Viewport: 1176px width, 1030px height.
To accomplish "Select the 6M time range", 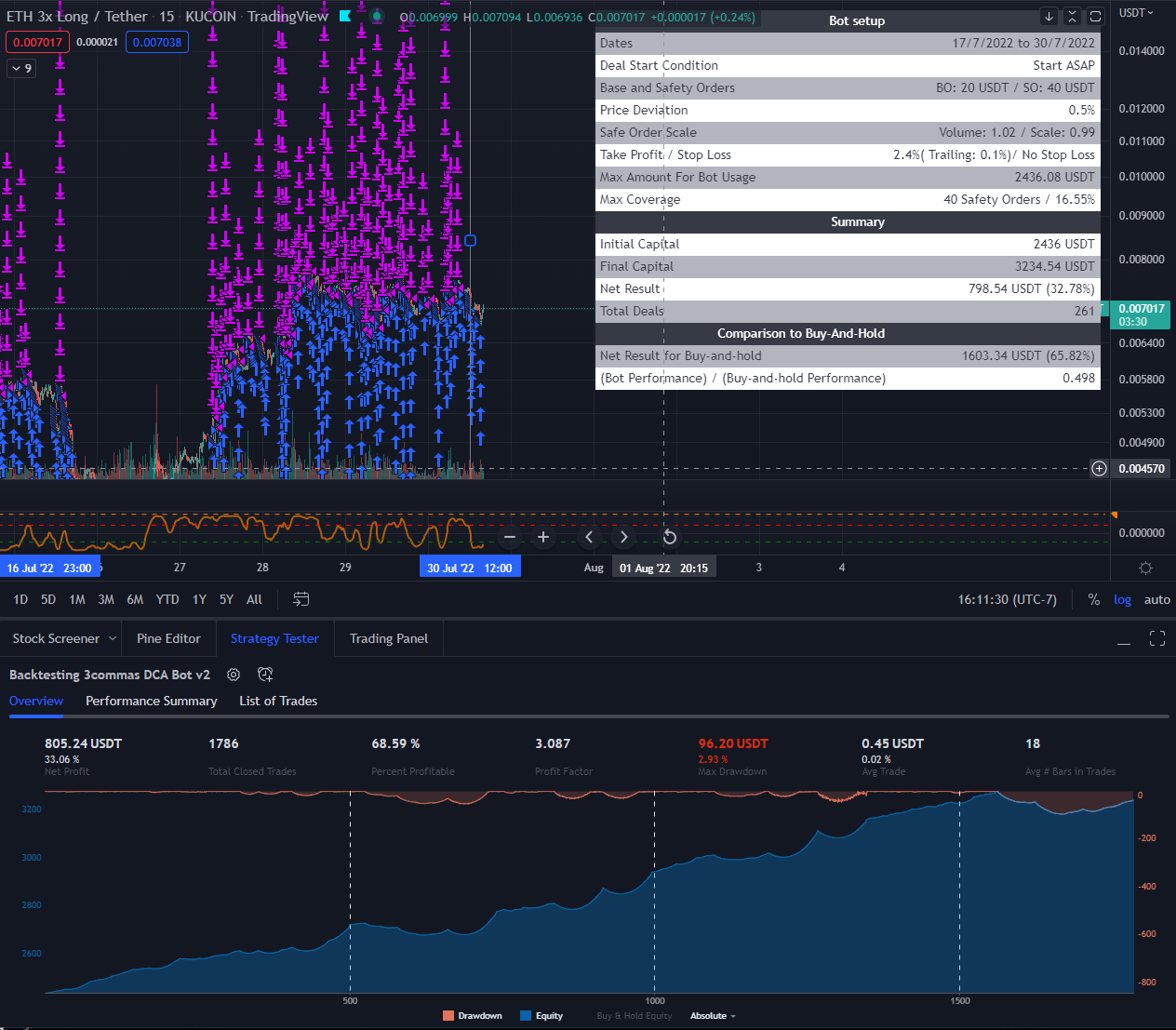I will [135, 599].
